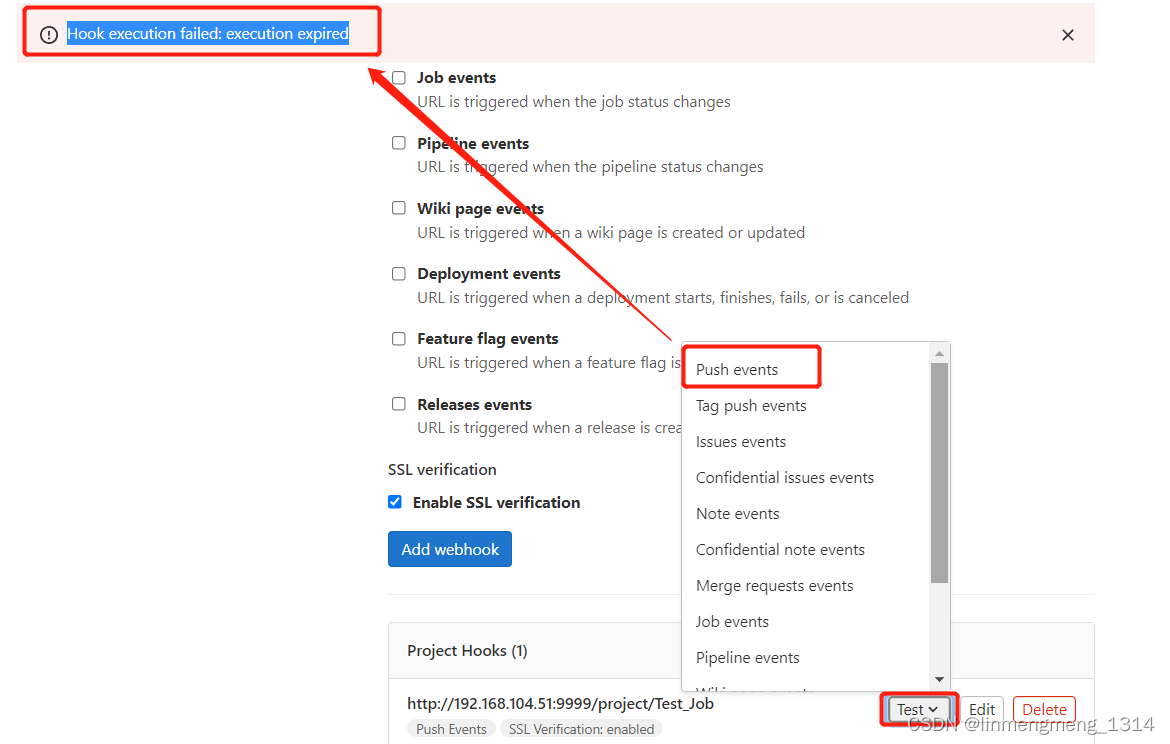
Task: Open the Test dropdown for the hook
Action: [917, 709]
